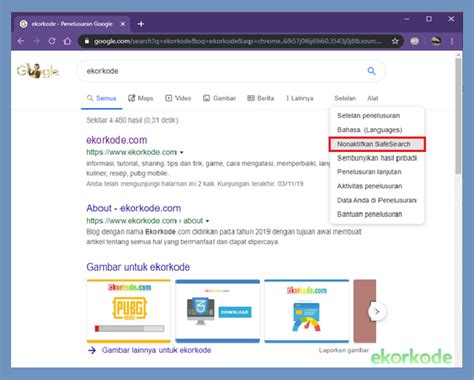The image size is (474, 380).
Task: Click the gray extension icon in toolbar
Action: pyautogui.click(x=414, y=41)
